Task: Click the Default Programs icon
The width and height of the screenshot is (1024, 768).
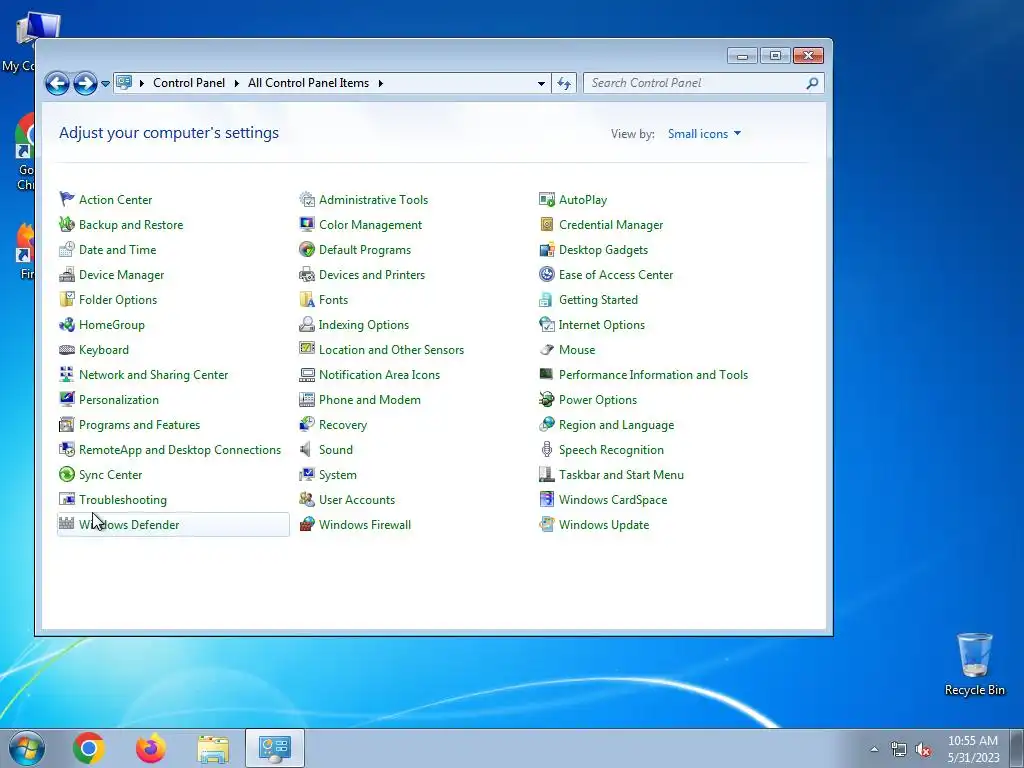Action: click(307, 249)
